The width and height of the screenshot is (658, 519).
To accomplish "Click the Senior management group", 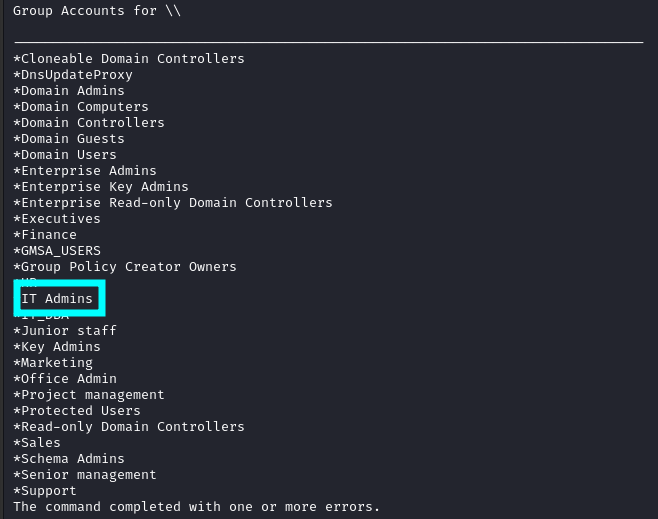I will [85, 475].
